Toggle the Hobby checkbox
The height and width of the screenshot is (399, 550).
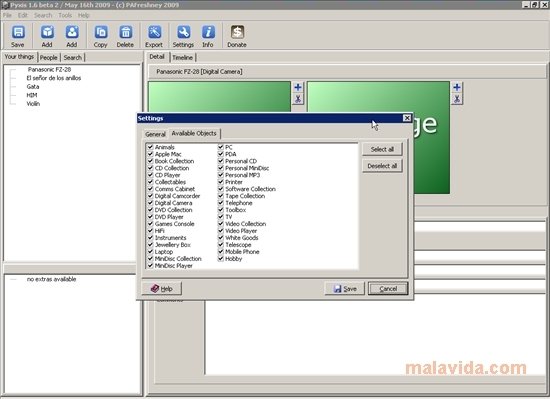coord(221,259)
